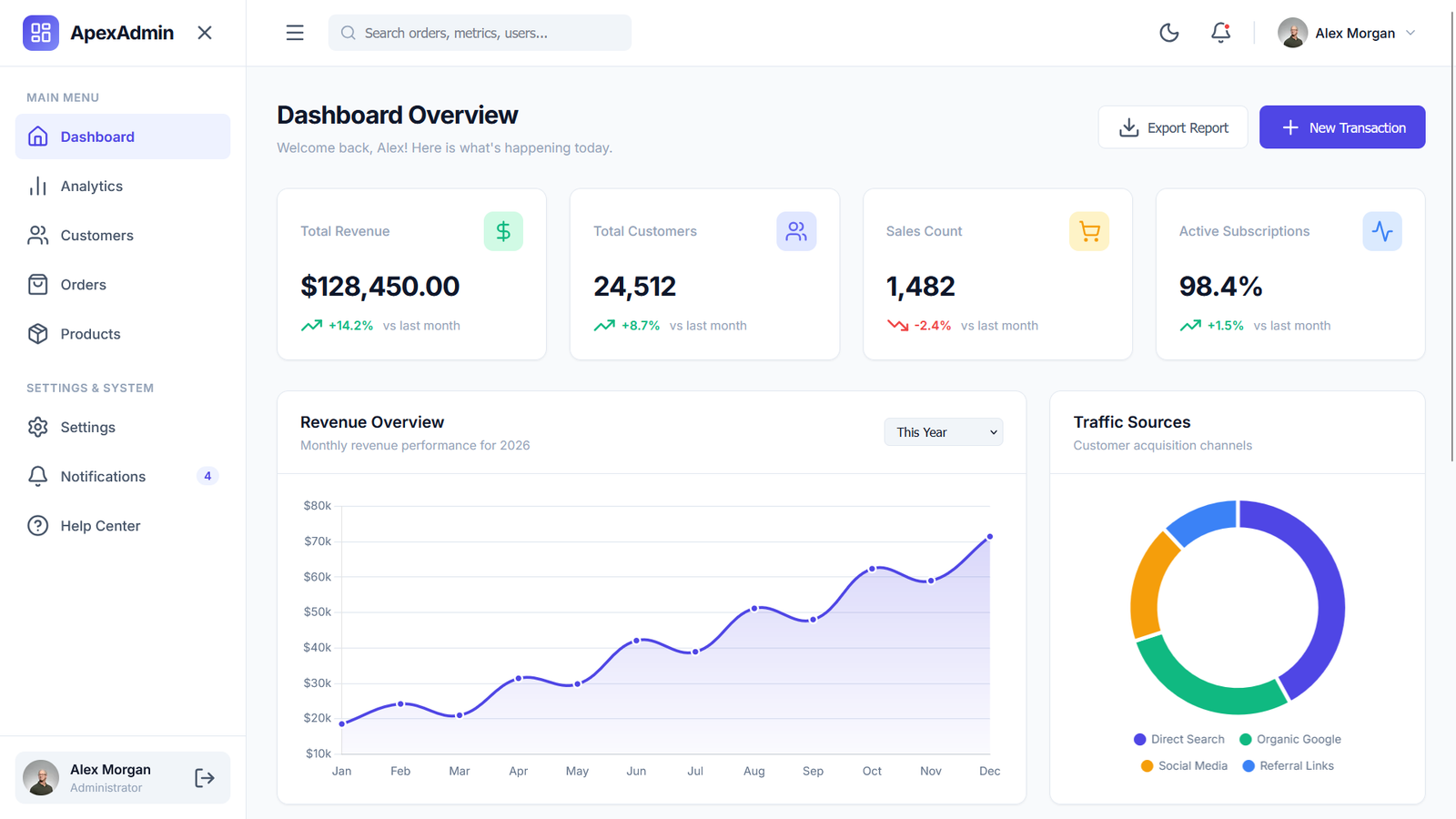Click the search orders input field
Viewport: 1456px width, 819px height.
click(480, 33)
